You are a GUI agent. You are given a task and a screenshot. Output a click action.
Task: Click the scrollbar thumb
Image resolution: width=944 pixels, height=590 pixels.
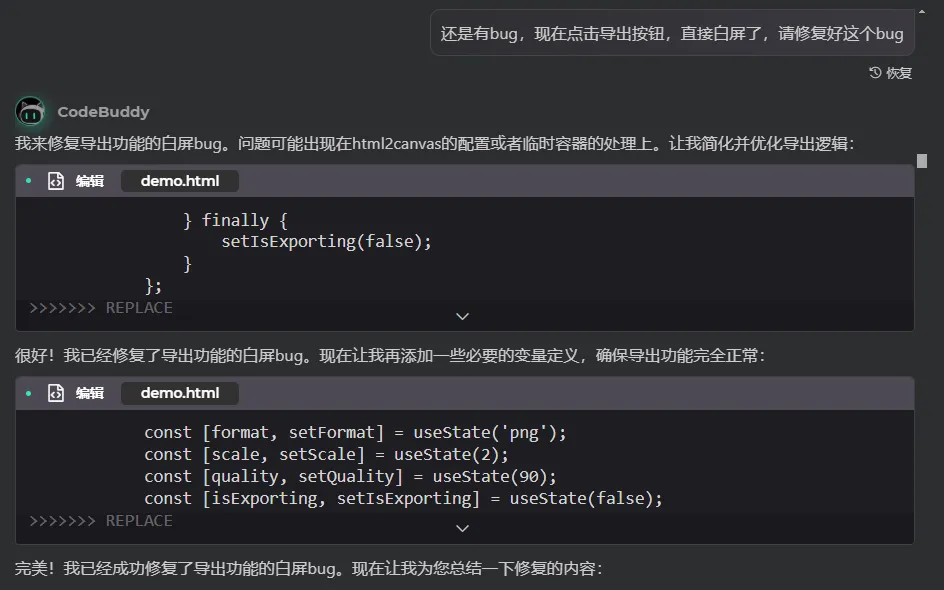[x=922, y=161]
